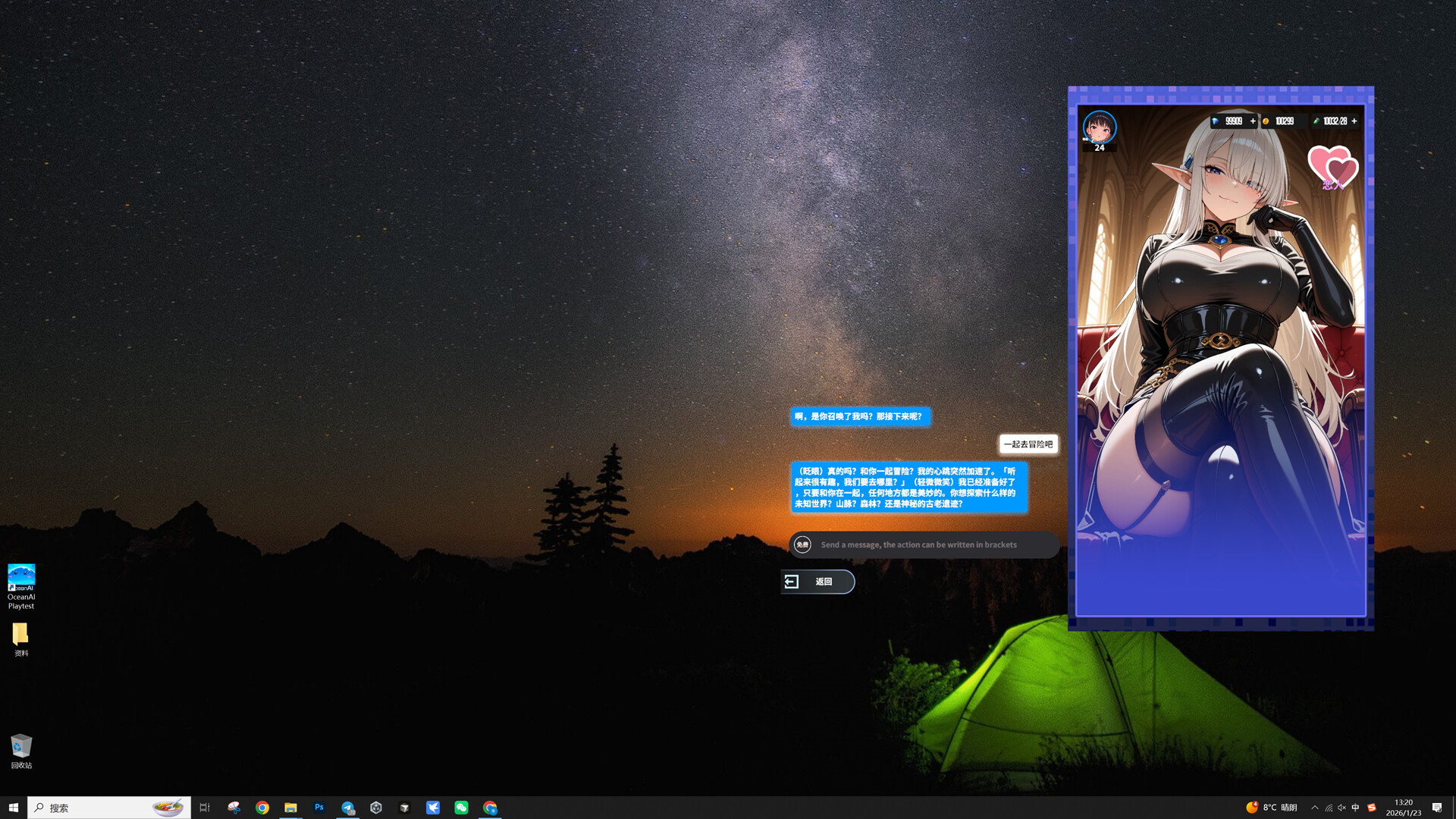Click the 免费 badge in message box
The width and height of the screenshot is (1456, 819).
(802, 544)
